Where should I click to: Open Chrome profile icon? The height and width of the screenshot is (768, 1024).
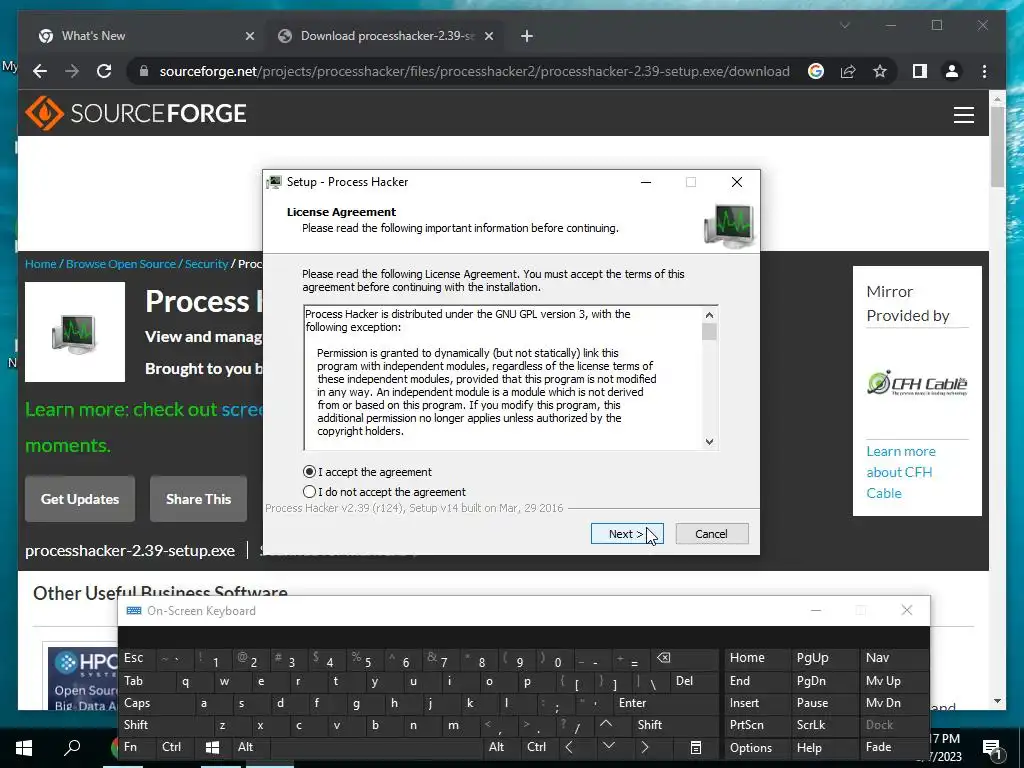(952, 71)
